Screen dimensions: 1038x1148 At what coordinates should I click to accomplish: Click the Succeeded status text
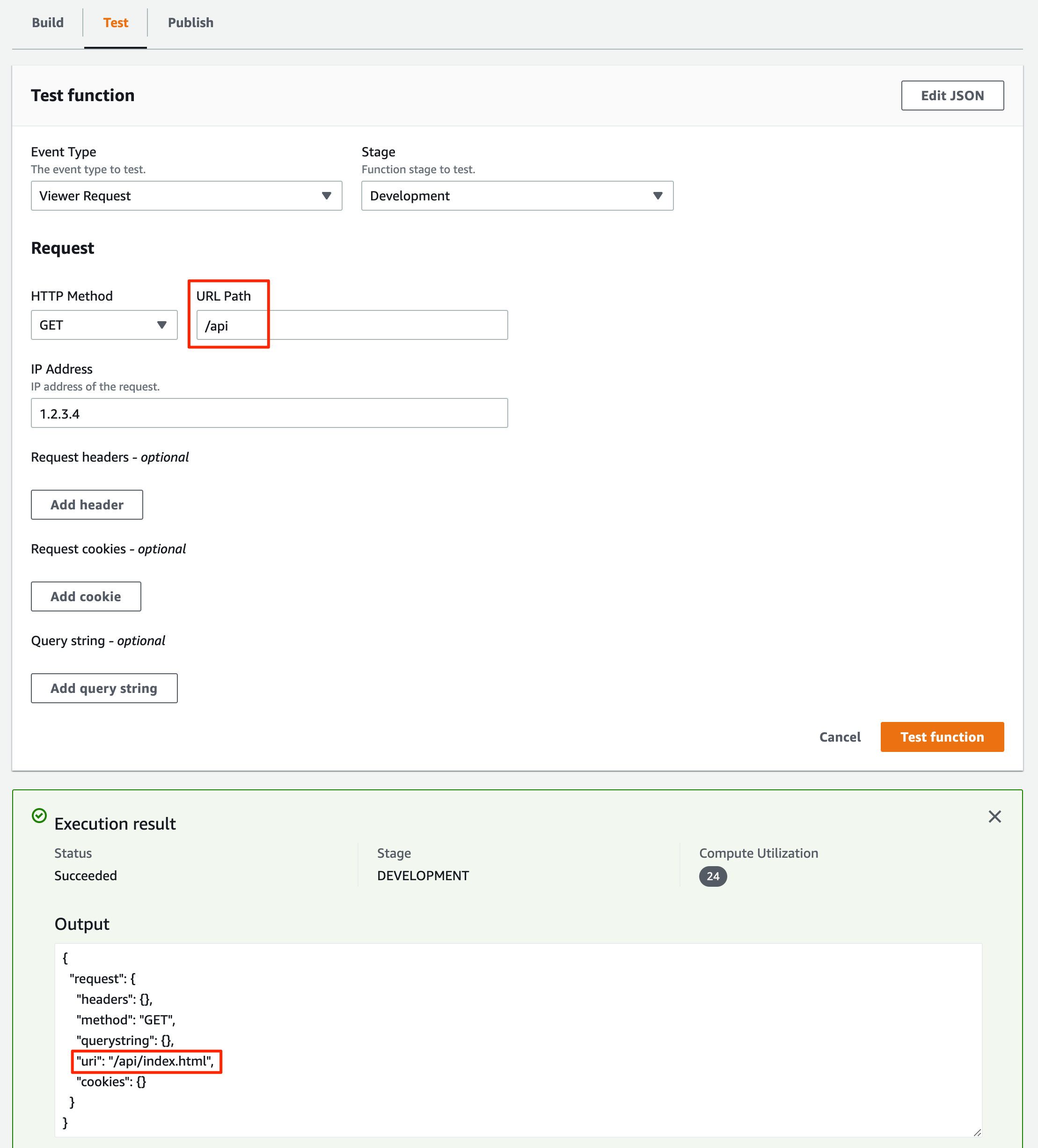point(85,876)
